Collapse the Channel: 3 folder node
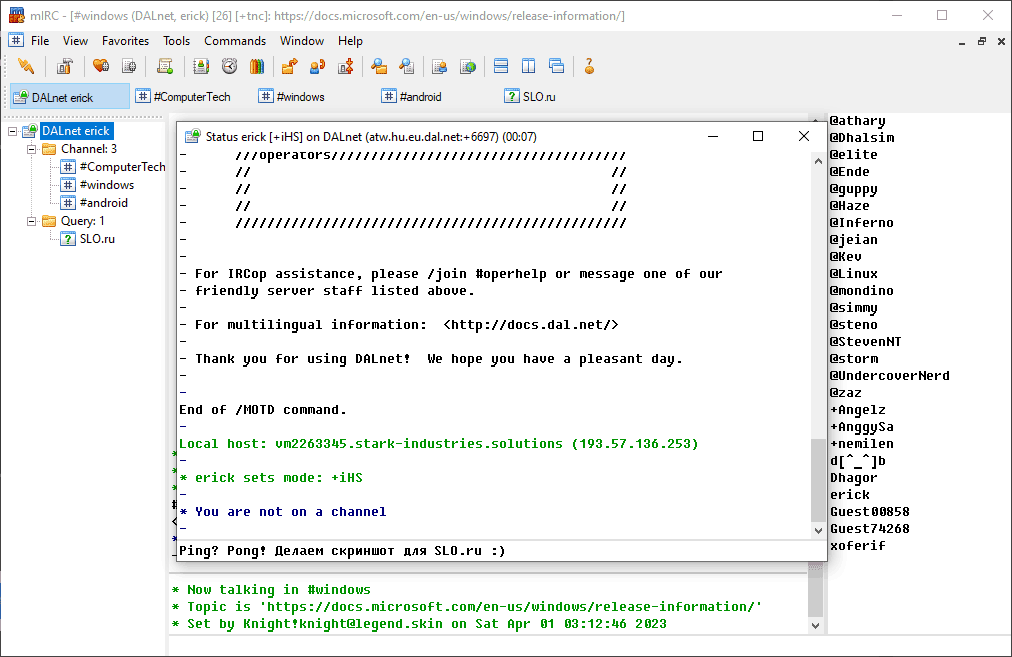1012x657 pixels. 31,149
